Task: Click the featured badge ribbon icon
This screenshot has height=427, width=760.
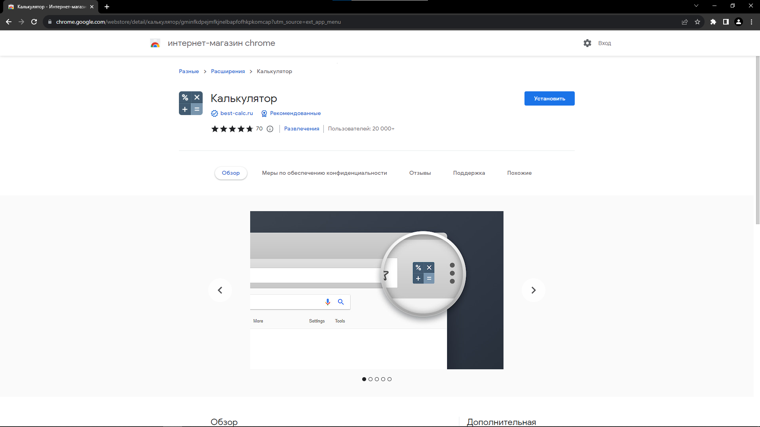Action: [264, 113]
